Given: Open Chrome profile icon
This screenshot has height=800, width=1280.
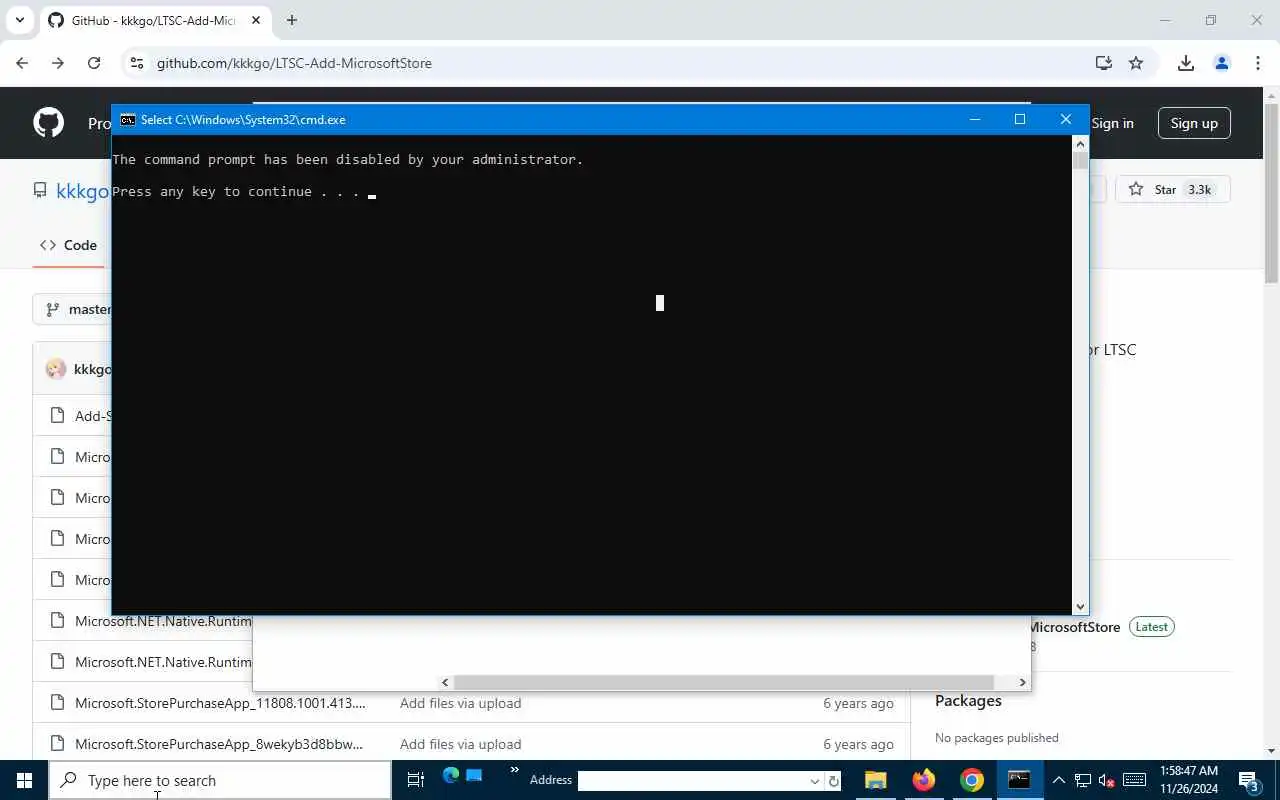Looking at the screenshot, I should (1221, 63).
